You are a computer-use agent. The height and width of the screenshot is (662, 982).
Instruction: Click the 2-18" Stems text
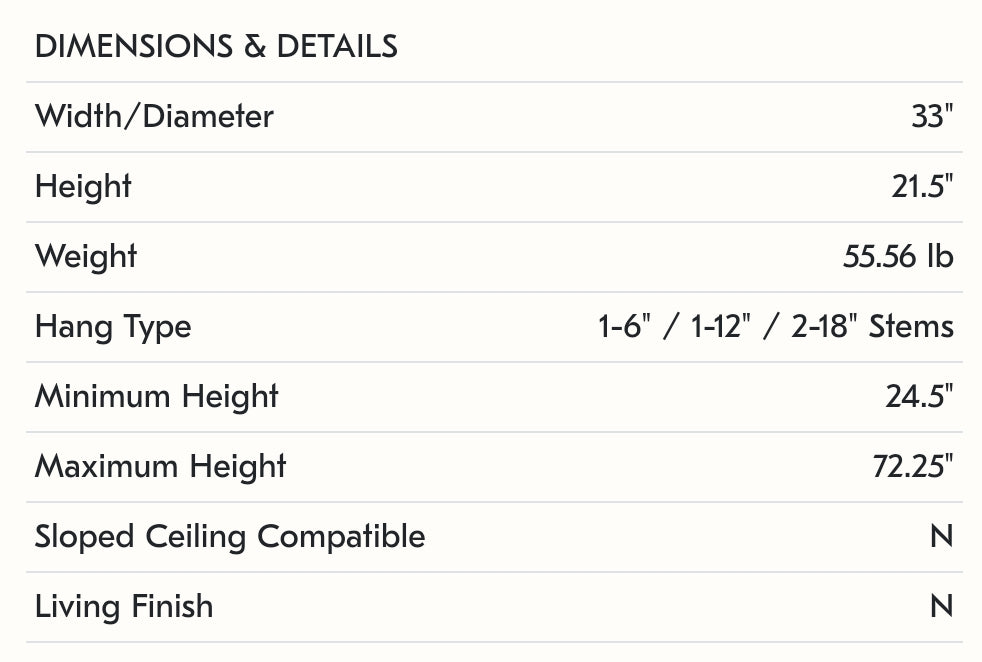coord(872,327)
